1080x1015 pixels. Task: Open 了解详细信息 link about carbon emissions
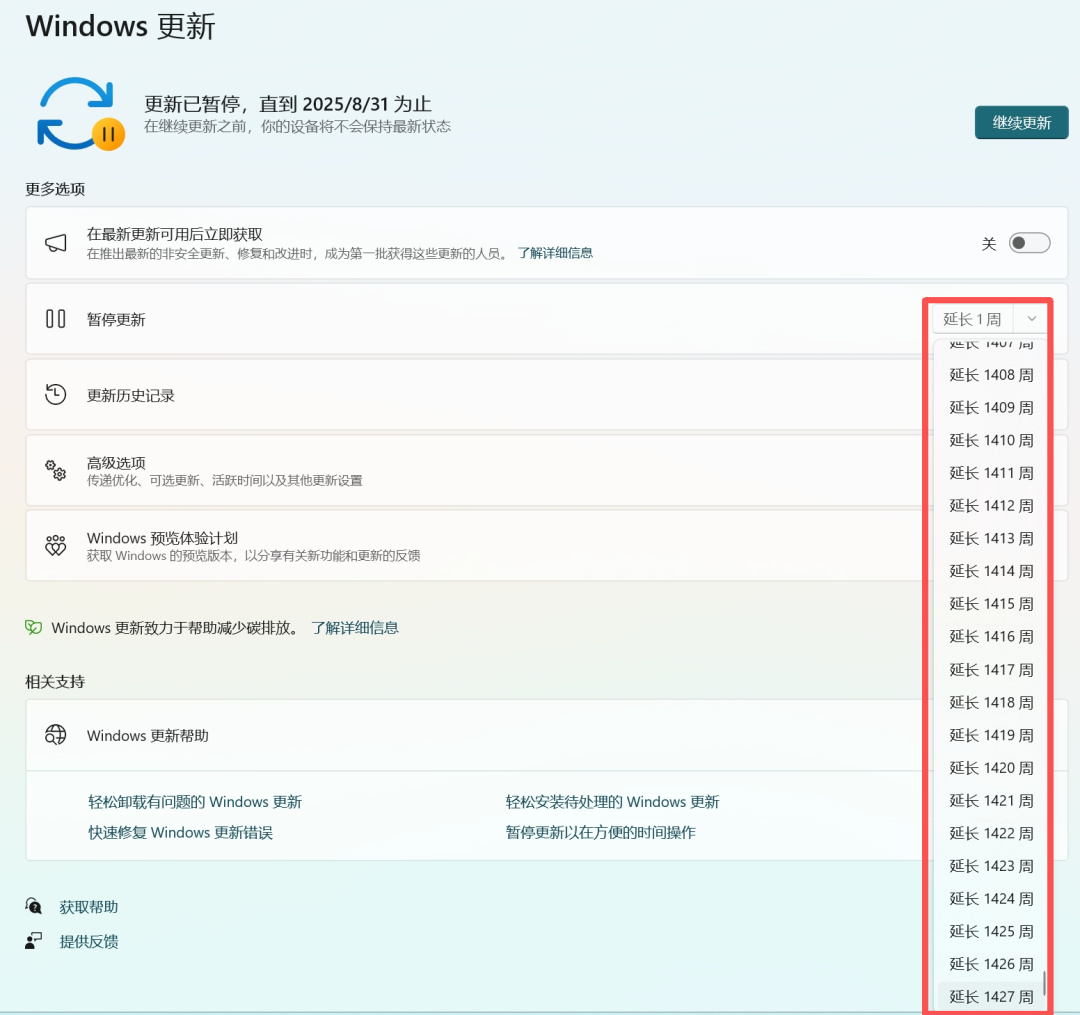pyautogui.click(x=355, y=627)
